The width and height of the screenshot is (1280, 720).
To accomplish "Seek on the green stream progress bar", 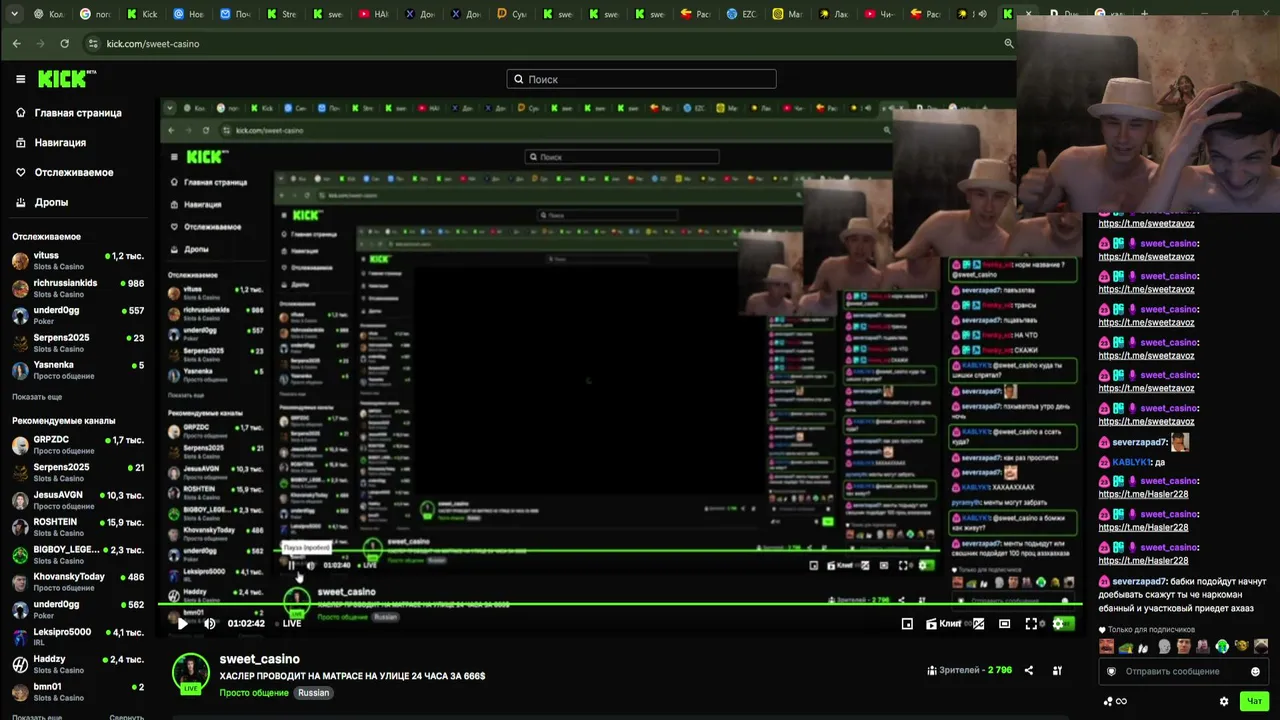I will [x=620, y=605].
